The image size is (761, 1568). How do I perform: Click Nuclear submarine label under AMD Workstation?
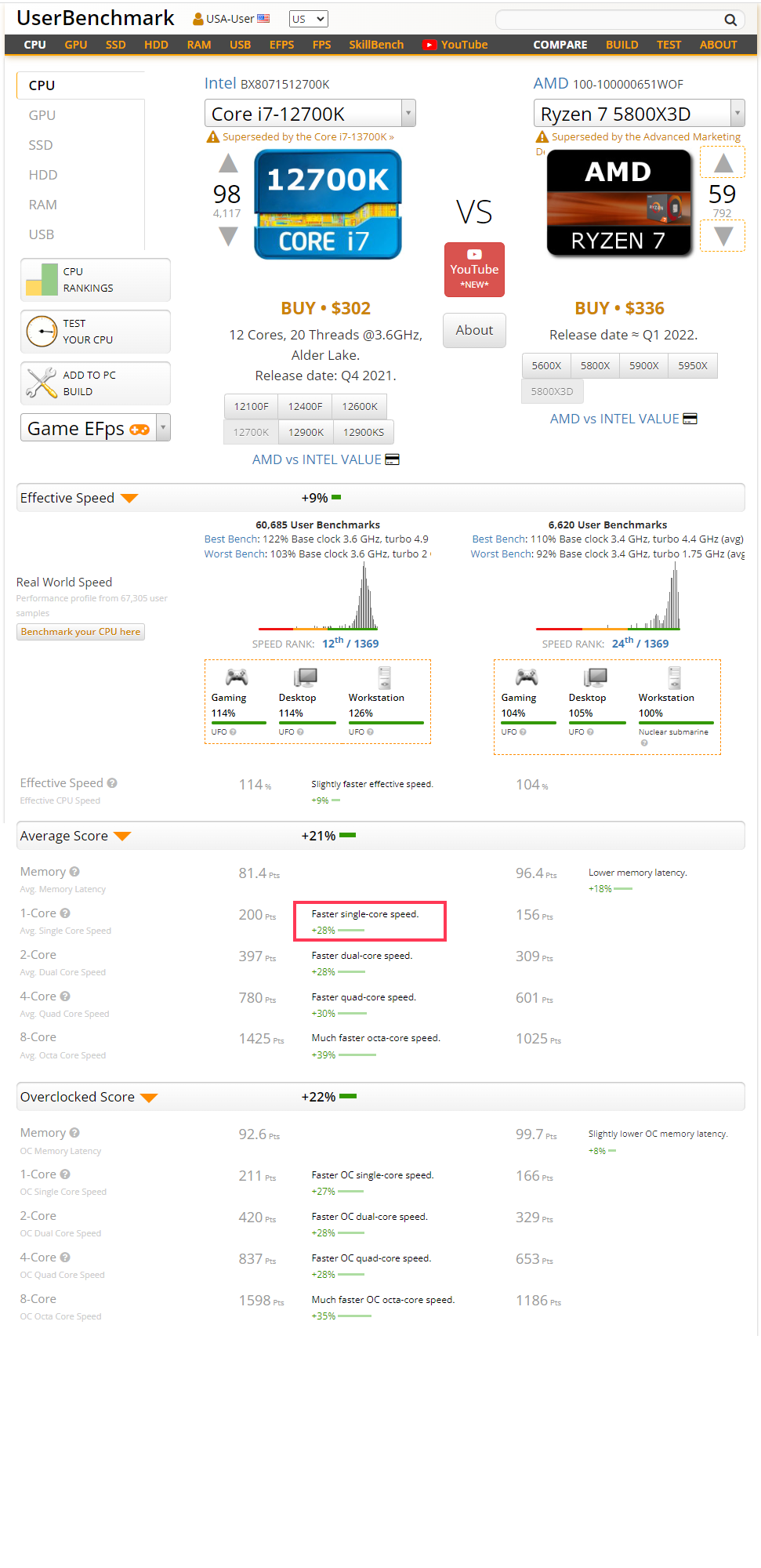tap(673, 732)
